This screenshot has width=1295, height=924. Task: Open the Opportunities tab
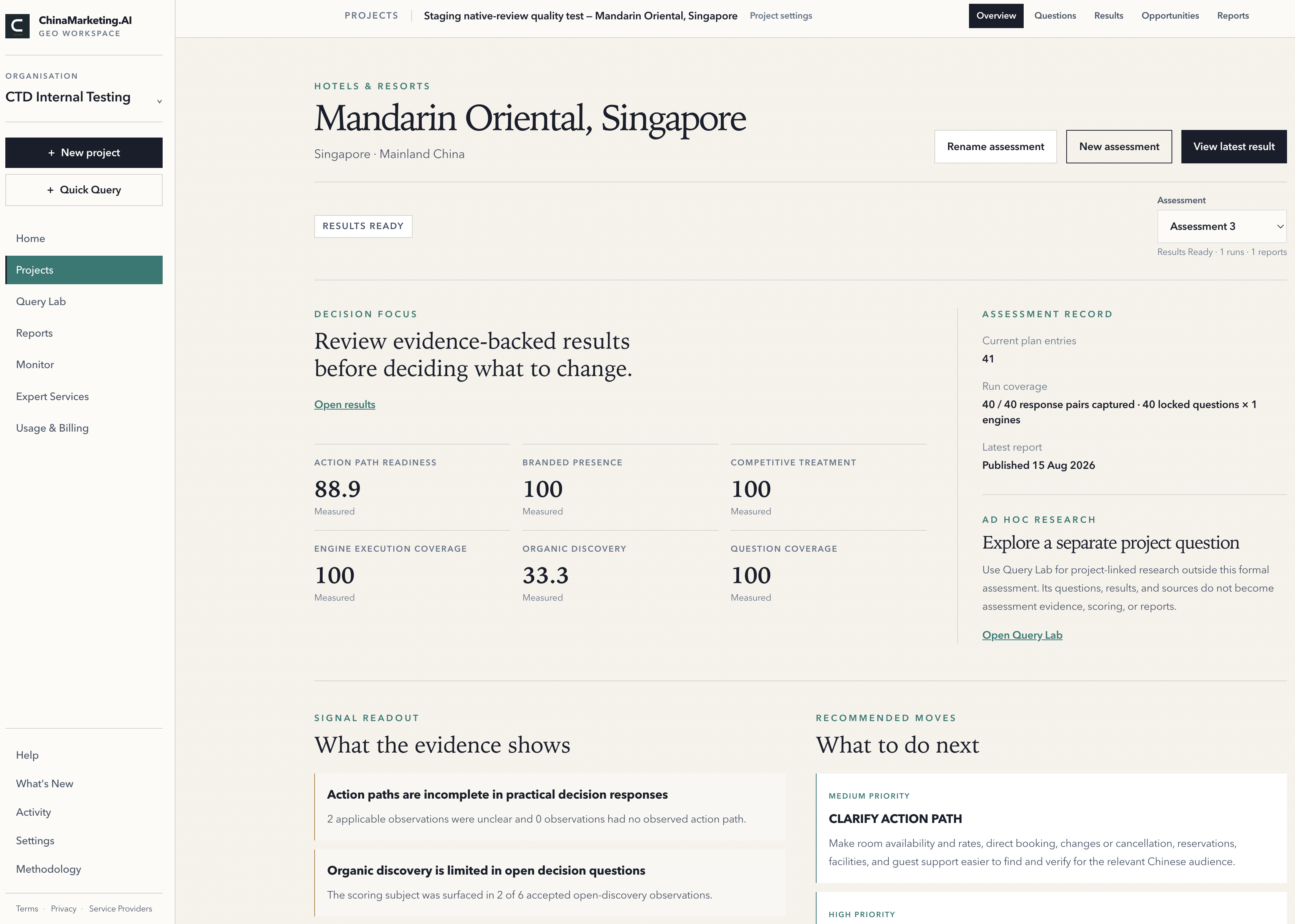[1170, 16]
